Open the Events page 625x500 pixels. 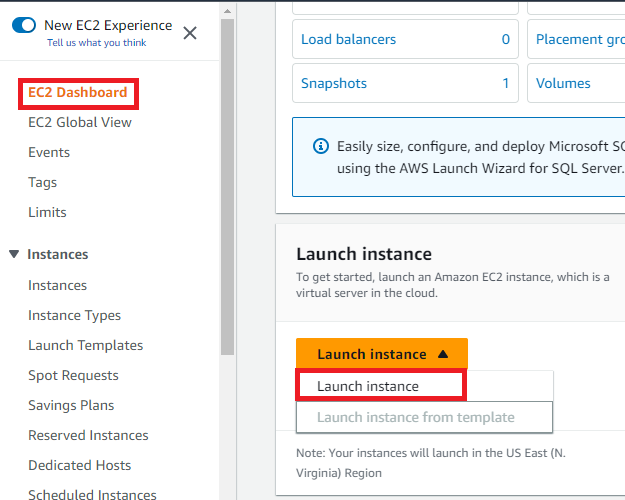point(49,153)
